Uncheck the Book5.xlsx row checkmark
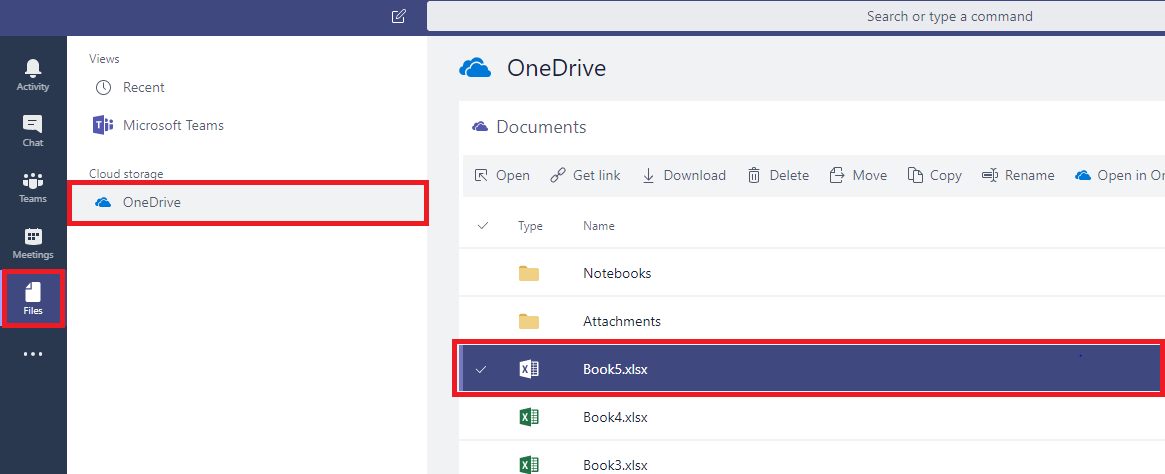Image resolution: width=1165 pixels, height=474 pixels. 481,369
